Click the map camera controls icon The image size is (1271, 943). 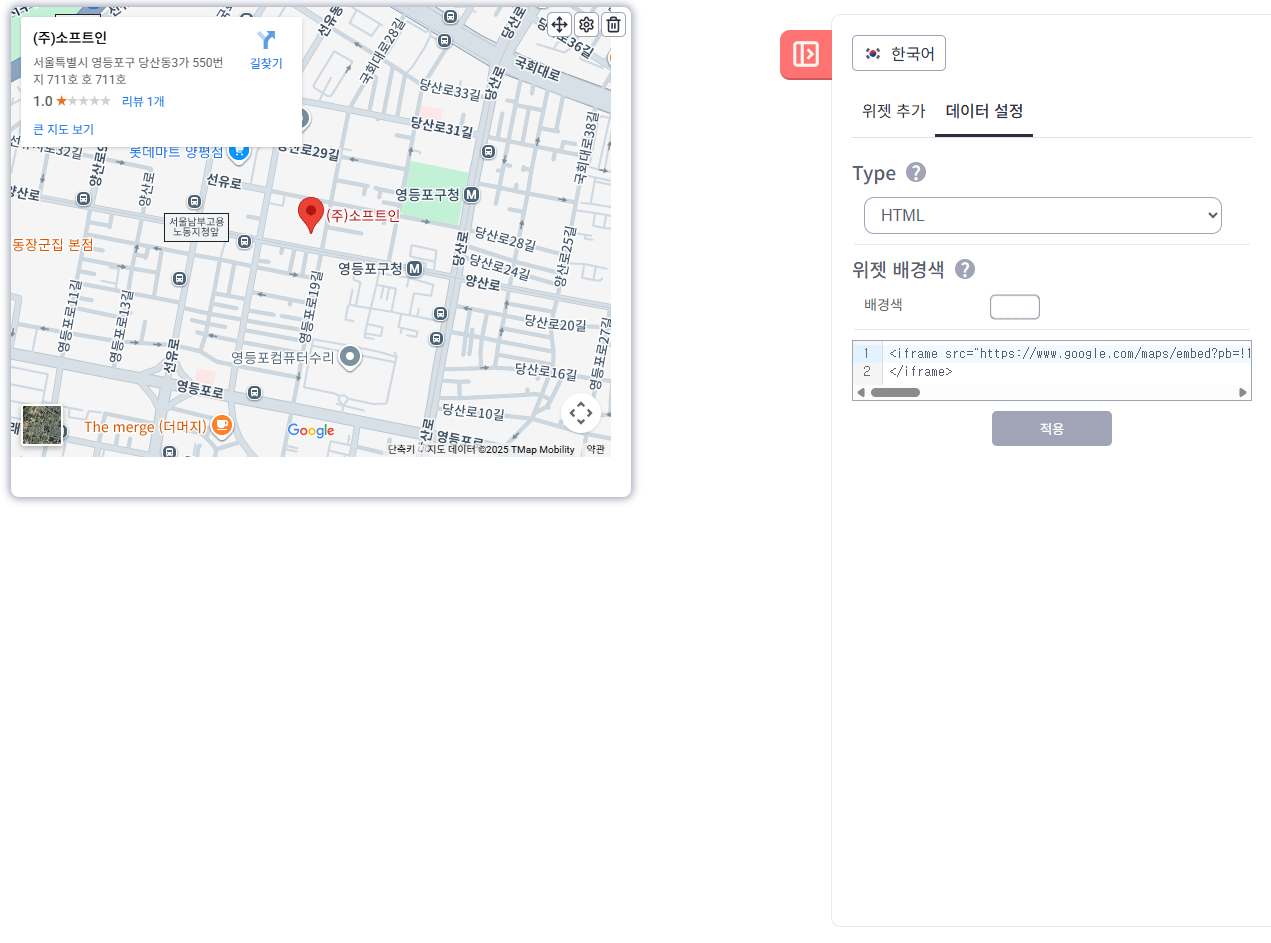tap(581, 413)
